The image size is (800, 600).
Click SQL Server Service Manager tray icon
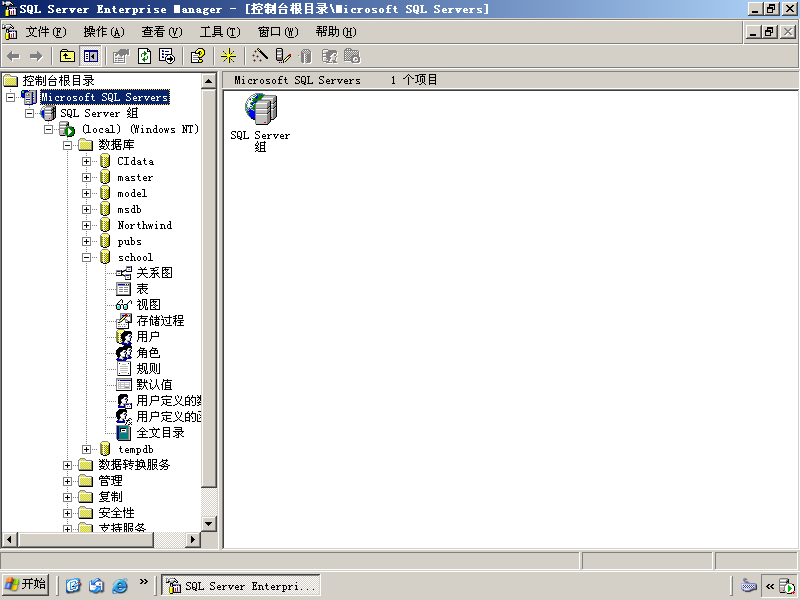[787, 586]
